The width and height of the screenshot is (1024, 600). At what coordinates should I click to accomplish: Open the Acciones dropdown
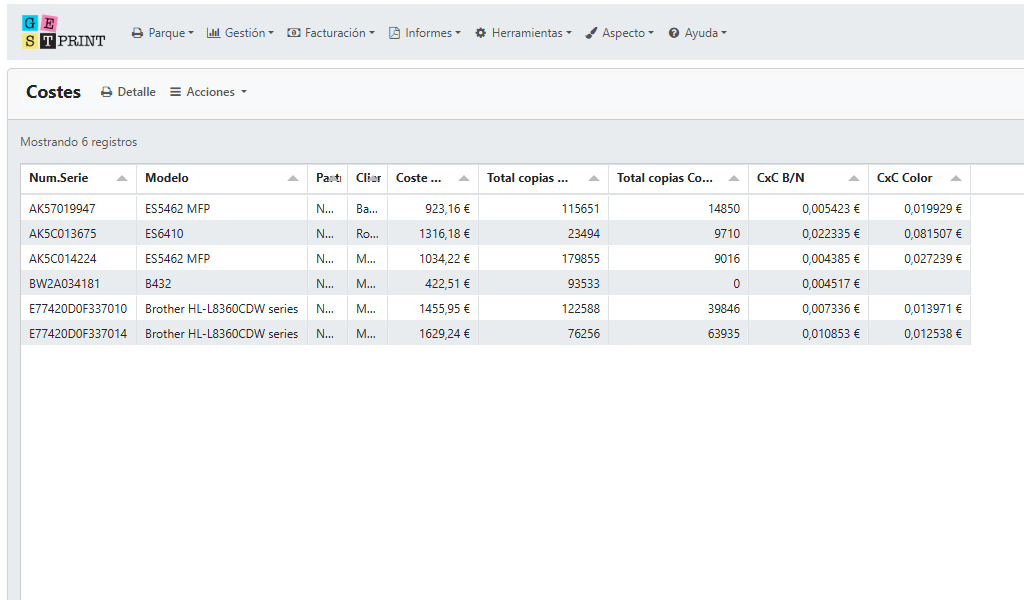point(209,92)
